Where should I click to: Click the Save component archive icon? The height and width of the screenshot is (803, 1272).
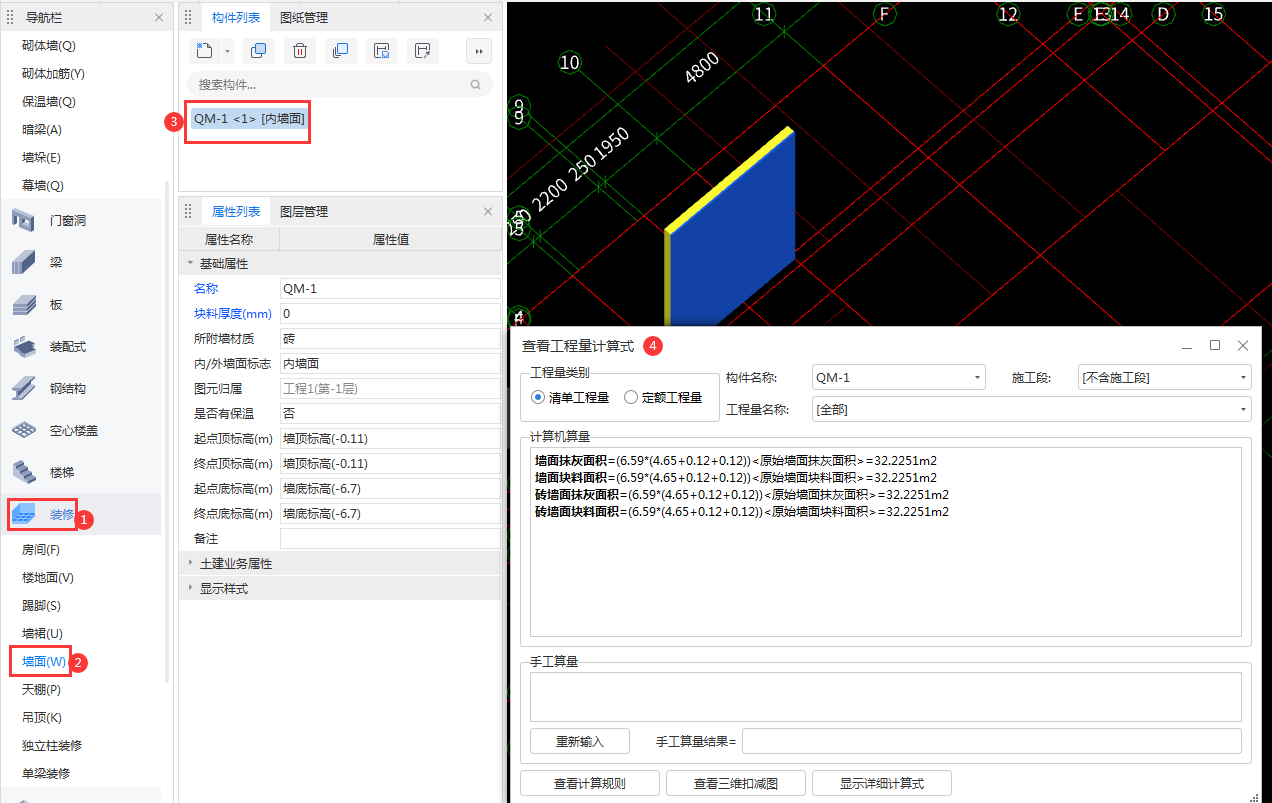pos(381,51)
